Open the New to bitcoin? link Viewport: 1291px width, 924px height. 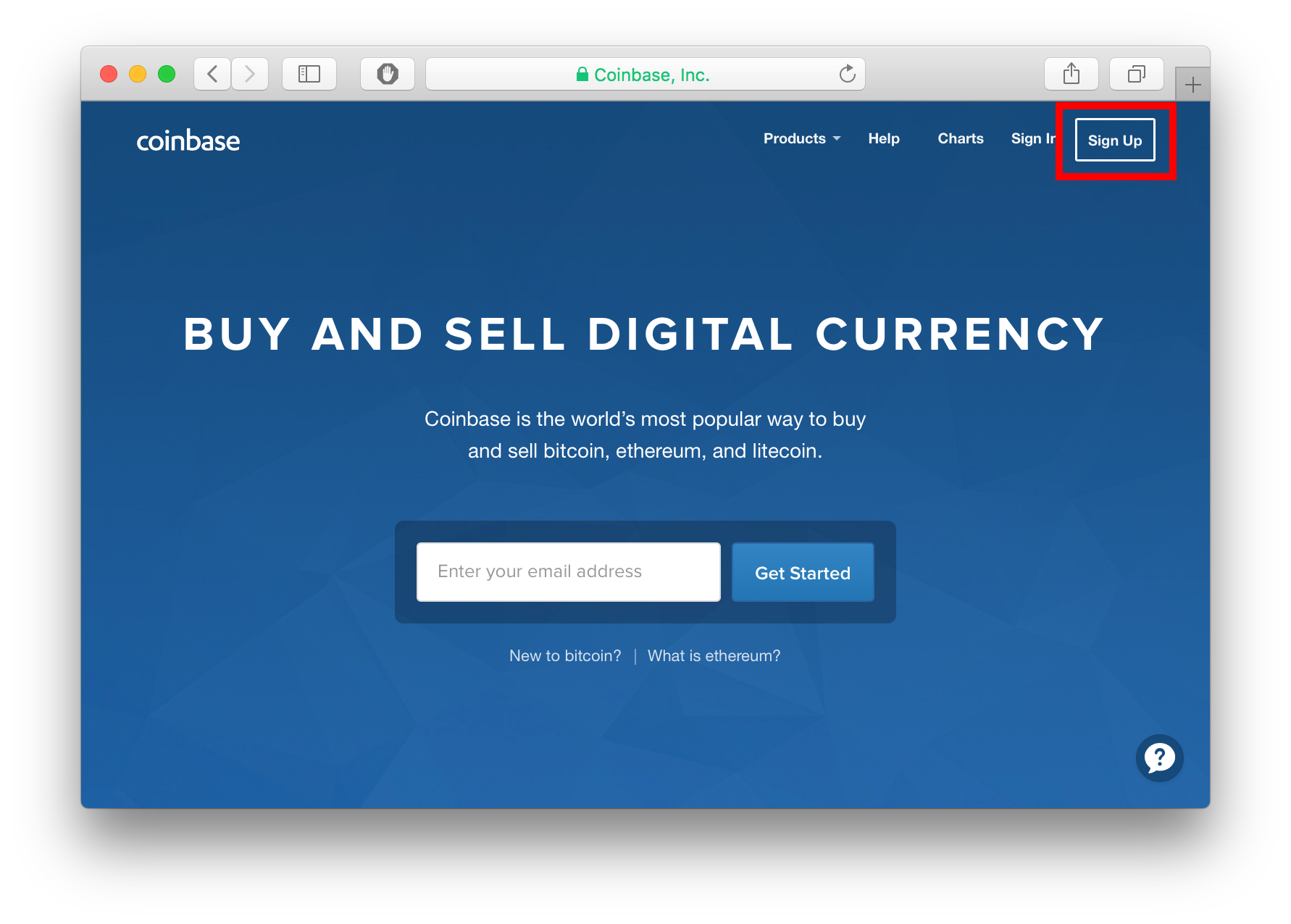565,656
